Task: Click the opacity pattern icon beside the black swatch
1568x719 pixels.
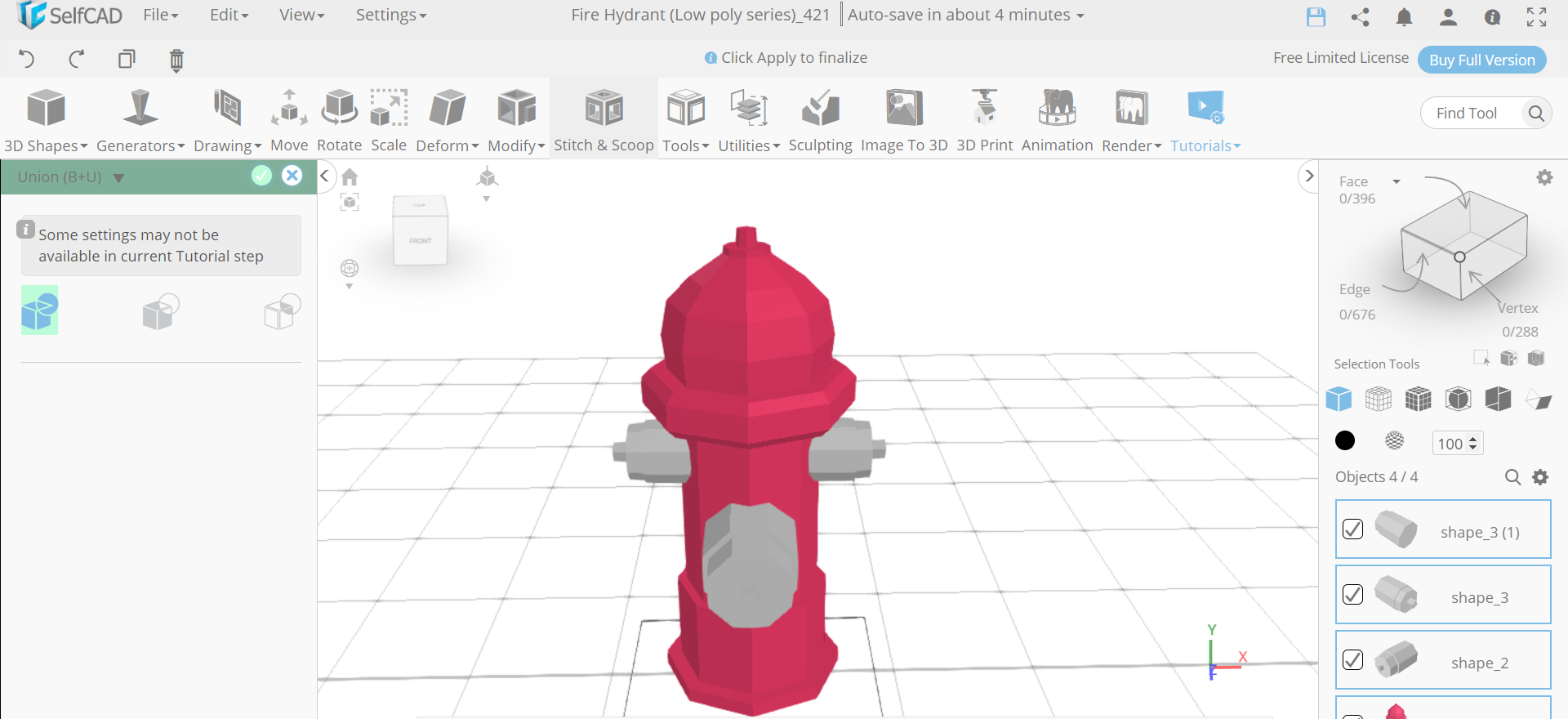Action: click(x=1395, y=441)
